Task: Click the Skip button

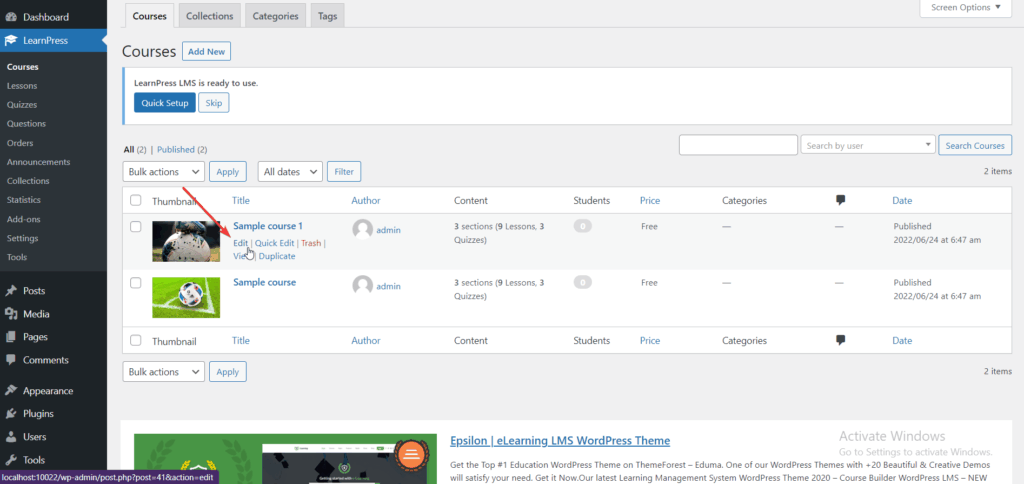Action: (214, 103)
